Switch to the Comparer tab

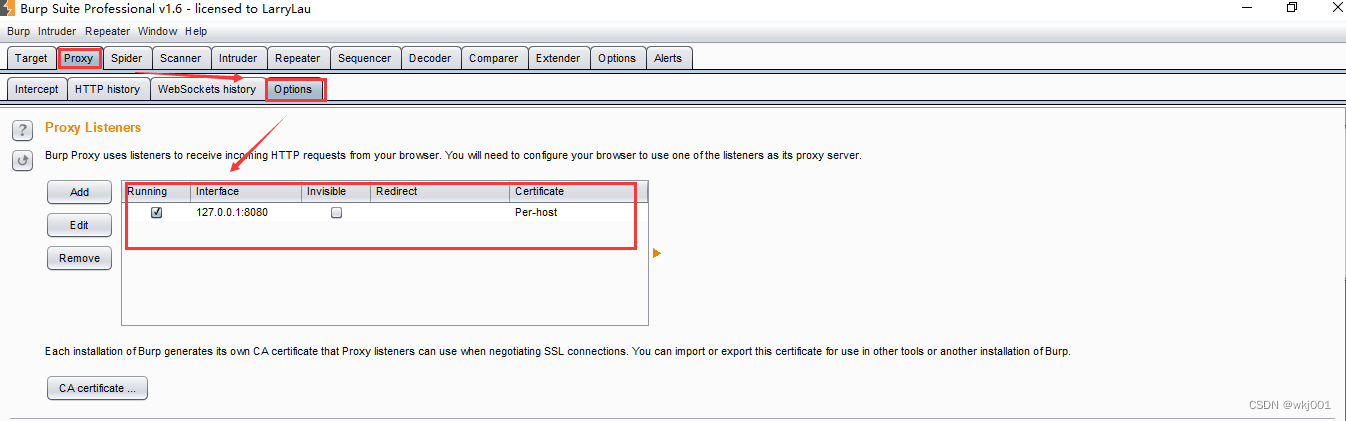coord(494,58)
